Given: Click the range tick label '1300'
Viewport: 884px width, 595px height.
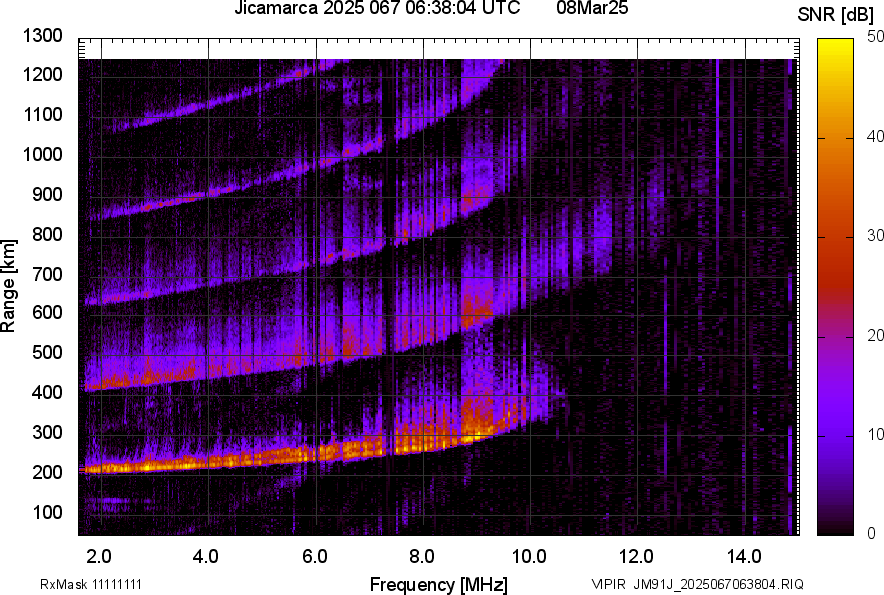Looking at the screenshot, I should (42, 36).
